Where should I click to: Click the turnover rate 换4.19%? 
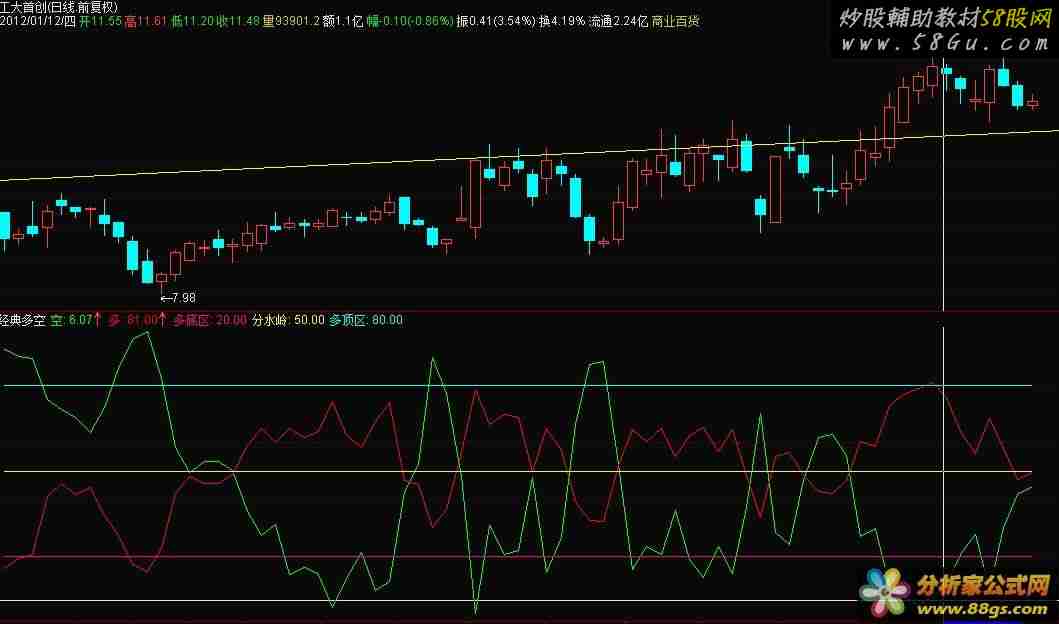[562, 21]
